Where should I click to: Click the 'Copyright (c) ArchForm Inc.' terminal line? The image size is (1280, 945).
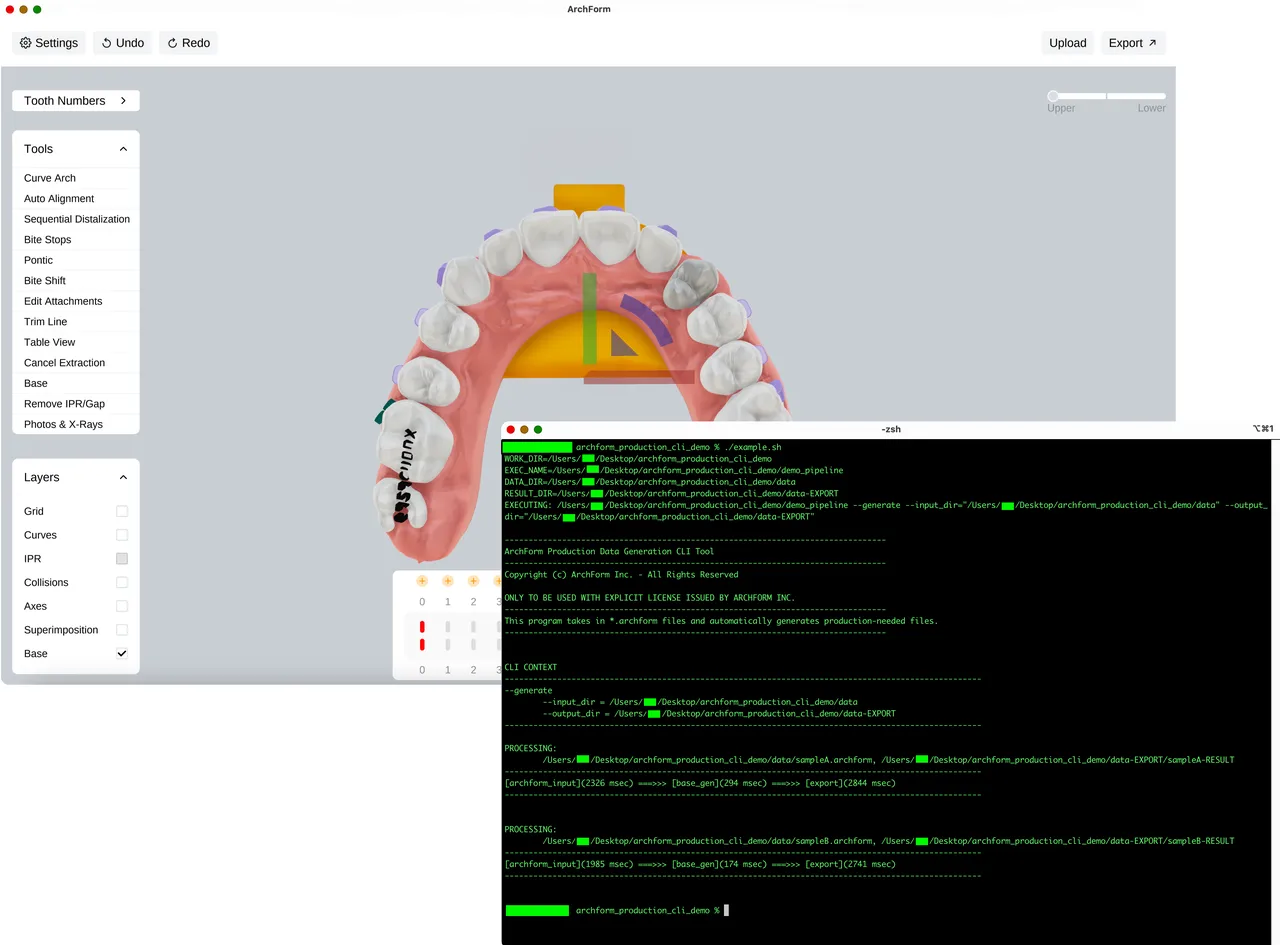point(621,574)
